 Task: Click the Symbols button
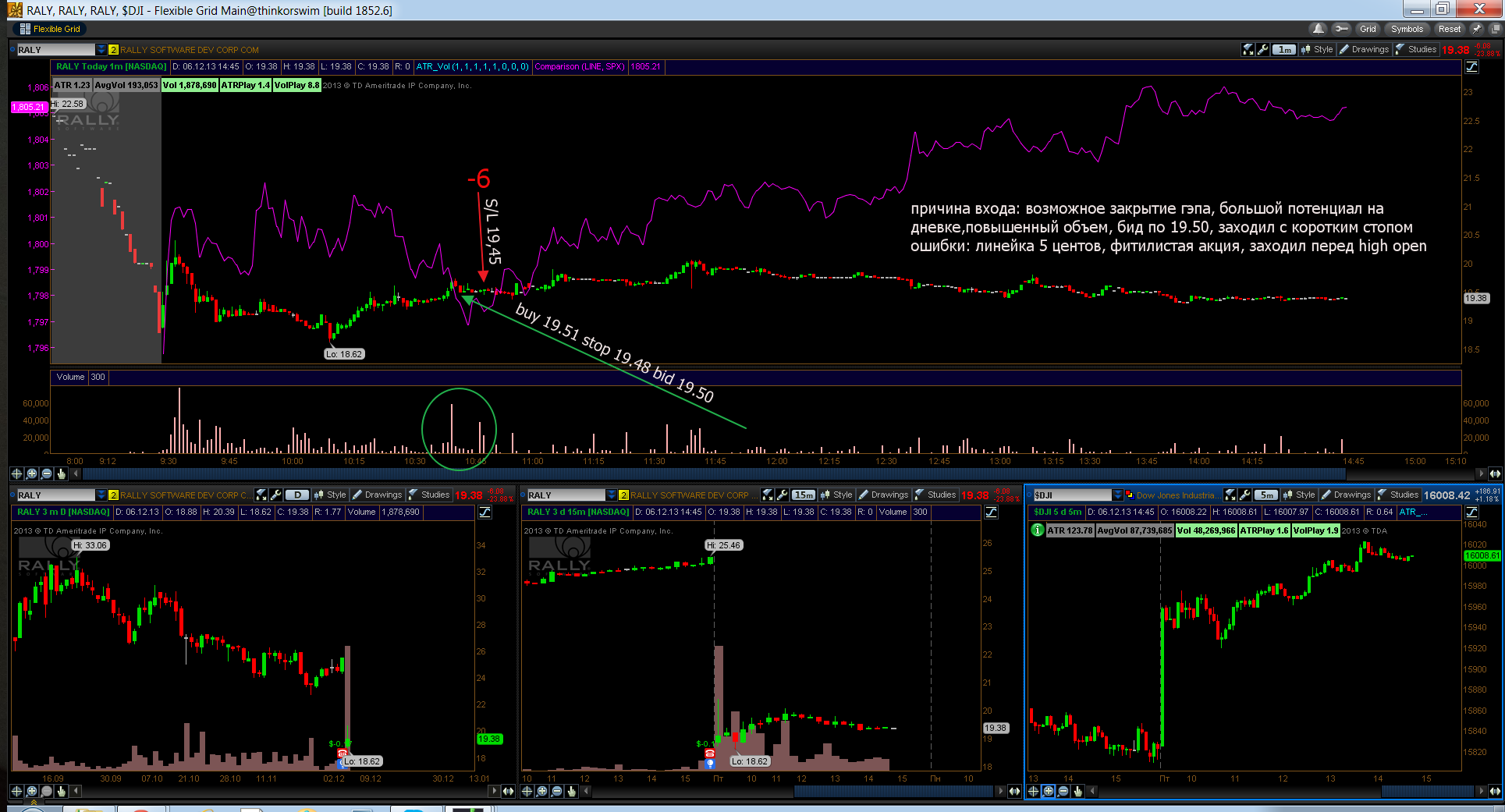pos(1407,29)
